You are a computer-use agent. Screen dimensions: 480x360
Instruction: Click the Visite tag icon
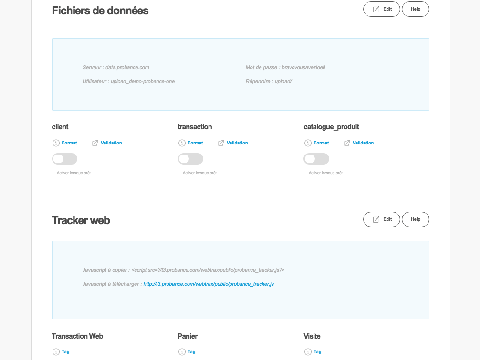click(x=308, y=352)
